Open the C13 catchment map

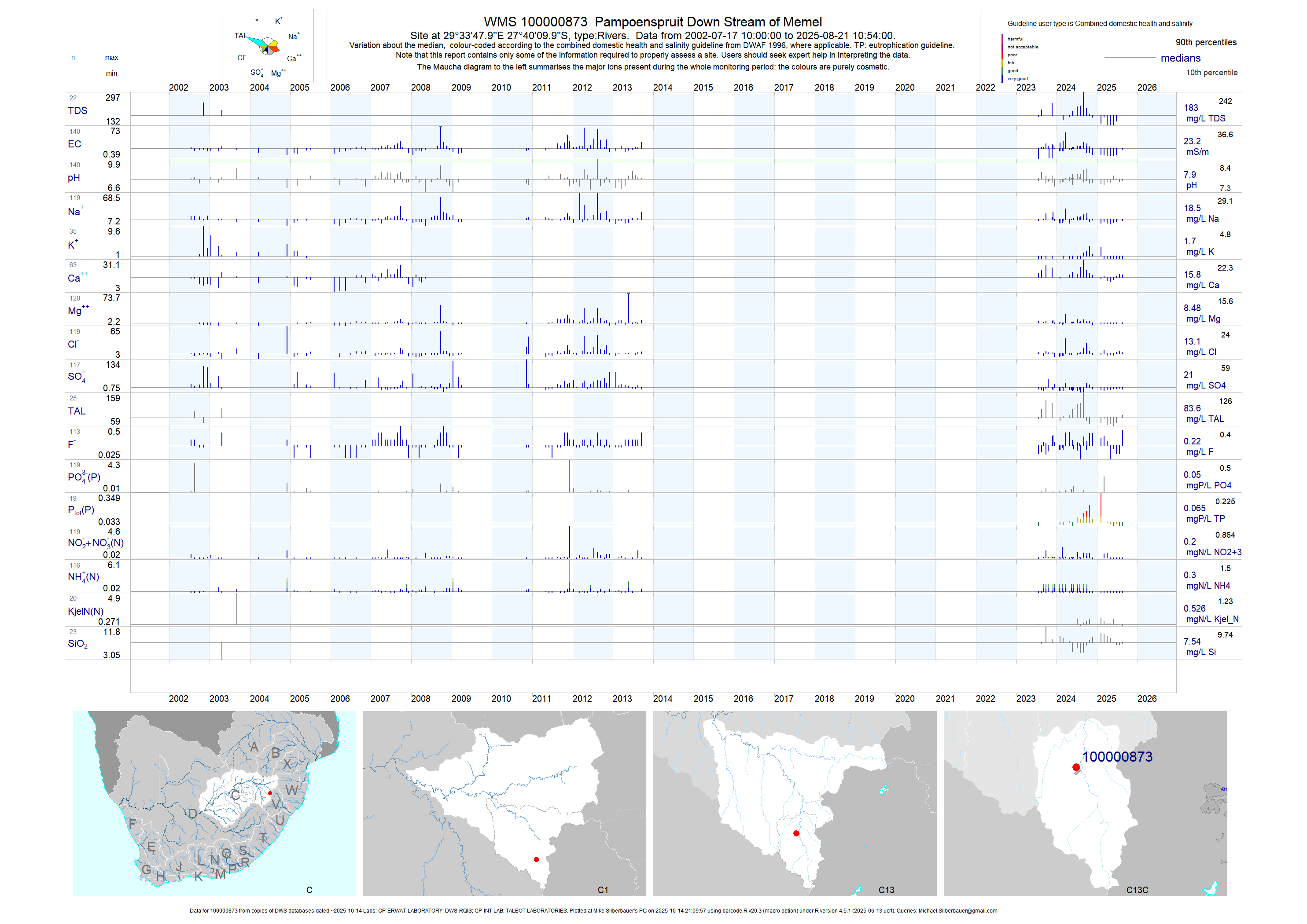(795, 803)
